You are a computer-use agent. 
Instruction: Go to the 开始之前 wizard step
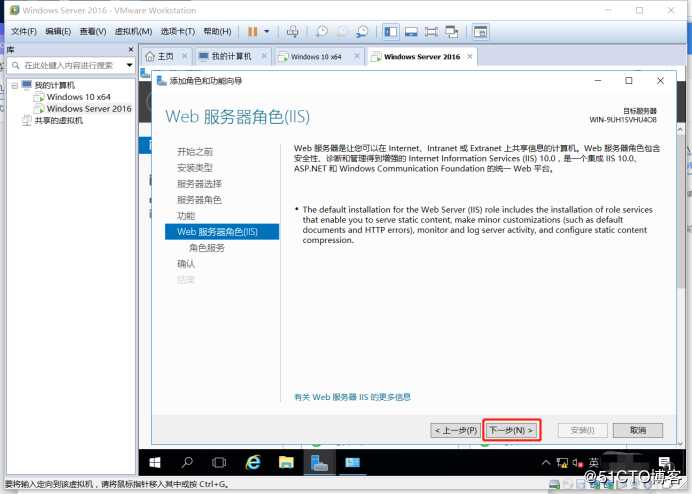click(195, 152)
